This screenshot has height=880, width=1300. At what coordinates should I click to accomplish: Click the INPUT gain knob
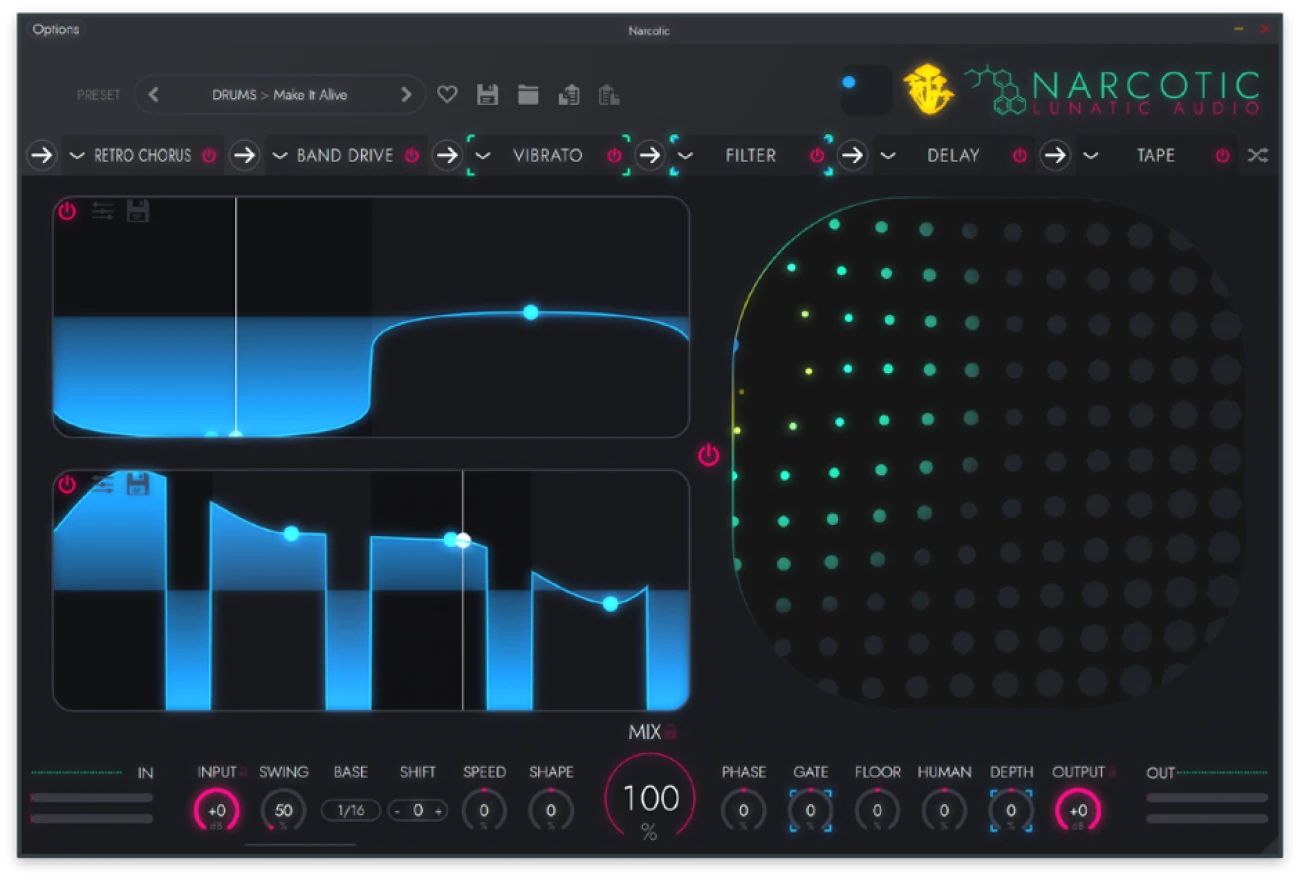[217, 811]
